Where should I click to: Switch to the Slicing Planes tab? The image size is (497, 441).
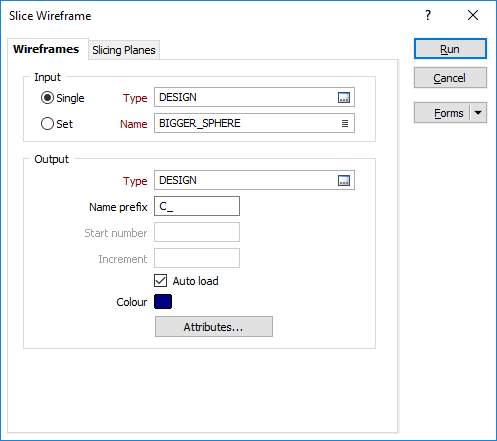point(124,50)
